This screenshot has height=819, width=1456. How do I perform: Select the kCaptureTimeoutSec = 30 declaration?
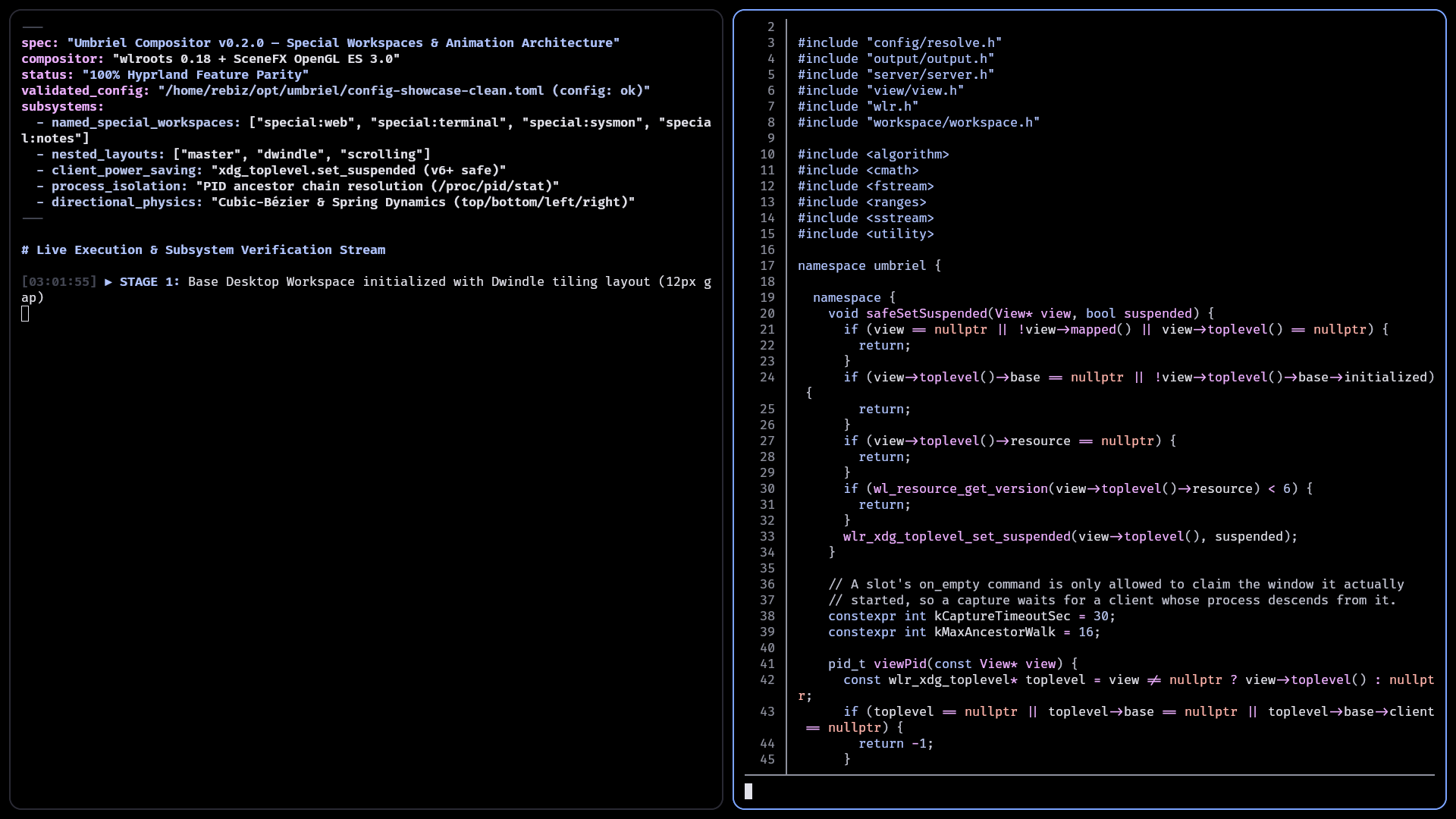pyautogui.click(x=971, y=617)
